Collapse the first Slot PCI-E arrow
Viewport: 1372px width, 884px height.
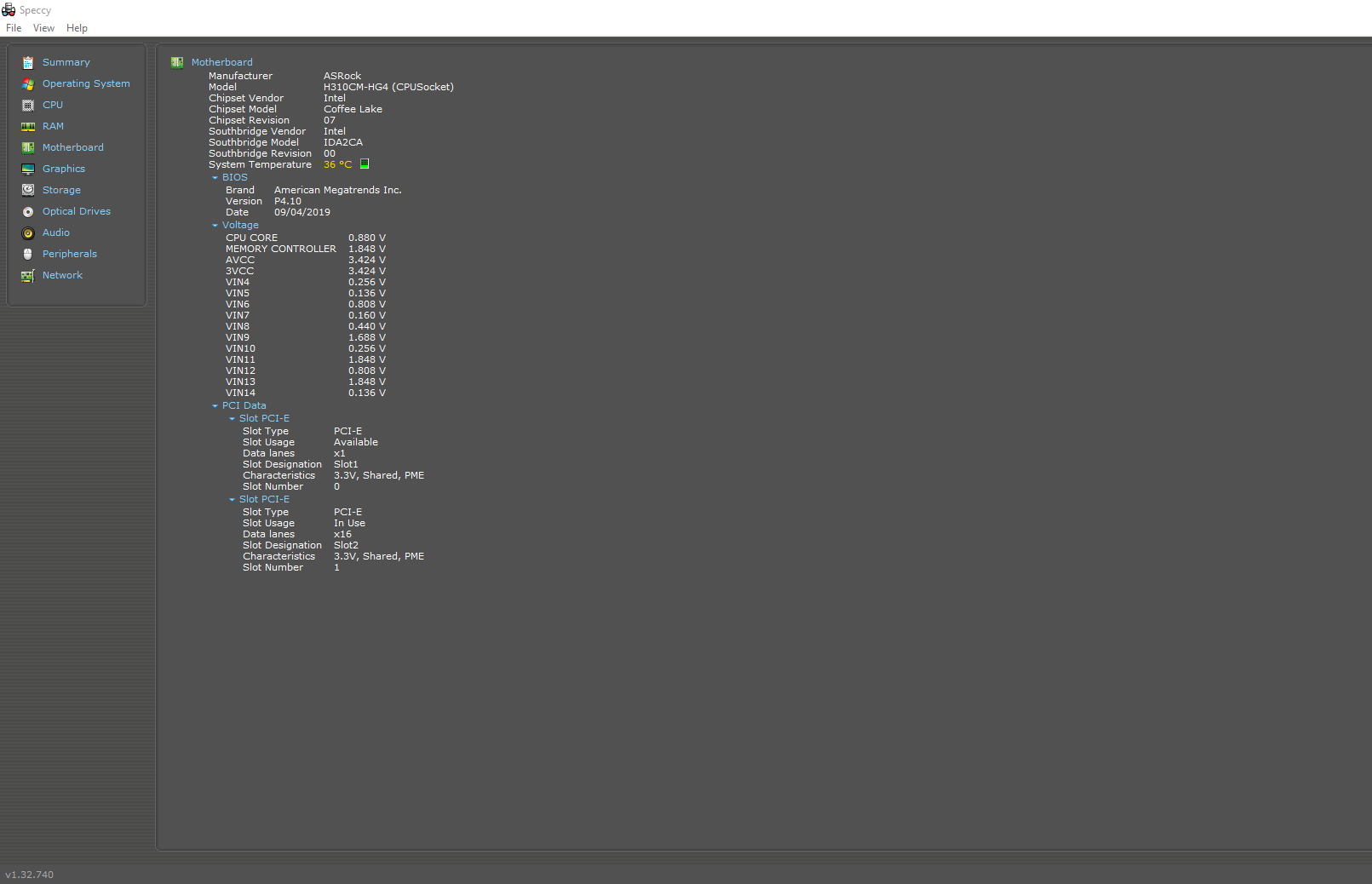232,419
